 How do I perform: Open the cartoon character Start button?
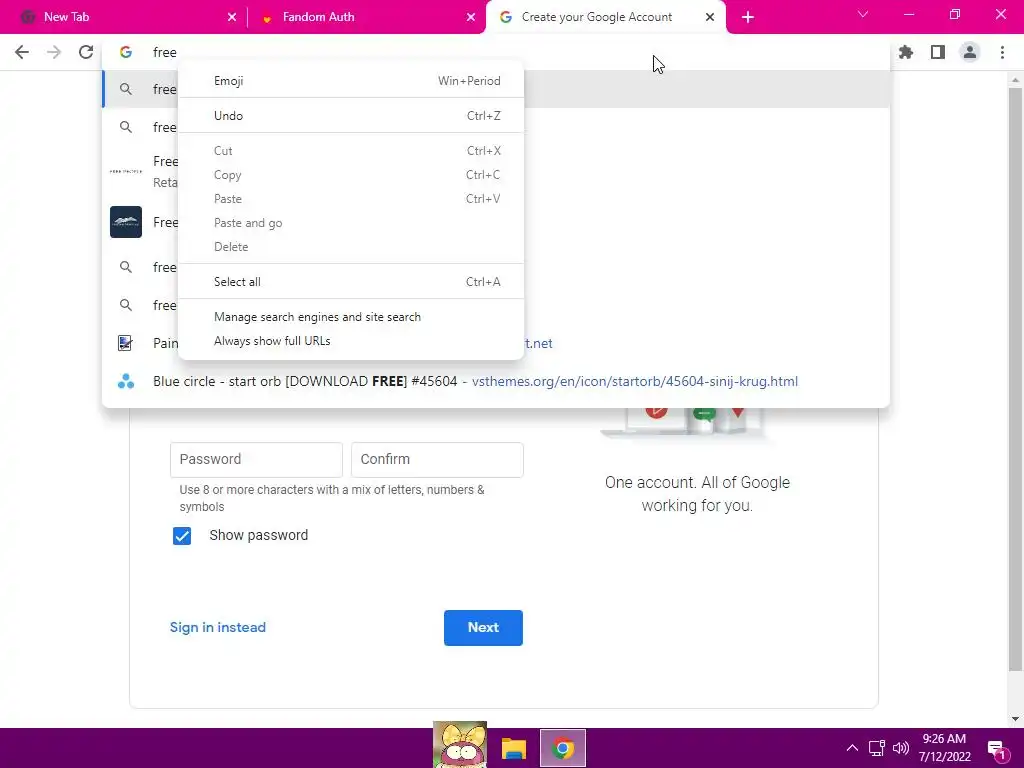click(x=460, y=744)
